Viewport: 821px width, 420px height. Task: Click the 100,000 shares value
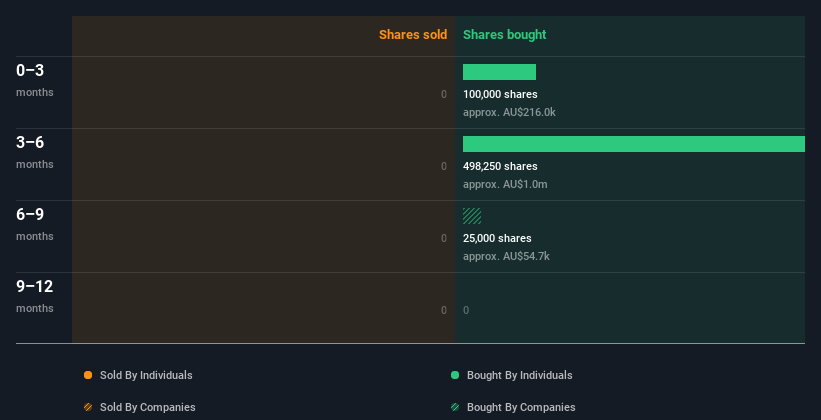point(500,94)
